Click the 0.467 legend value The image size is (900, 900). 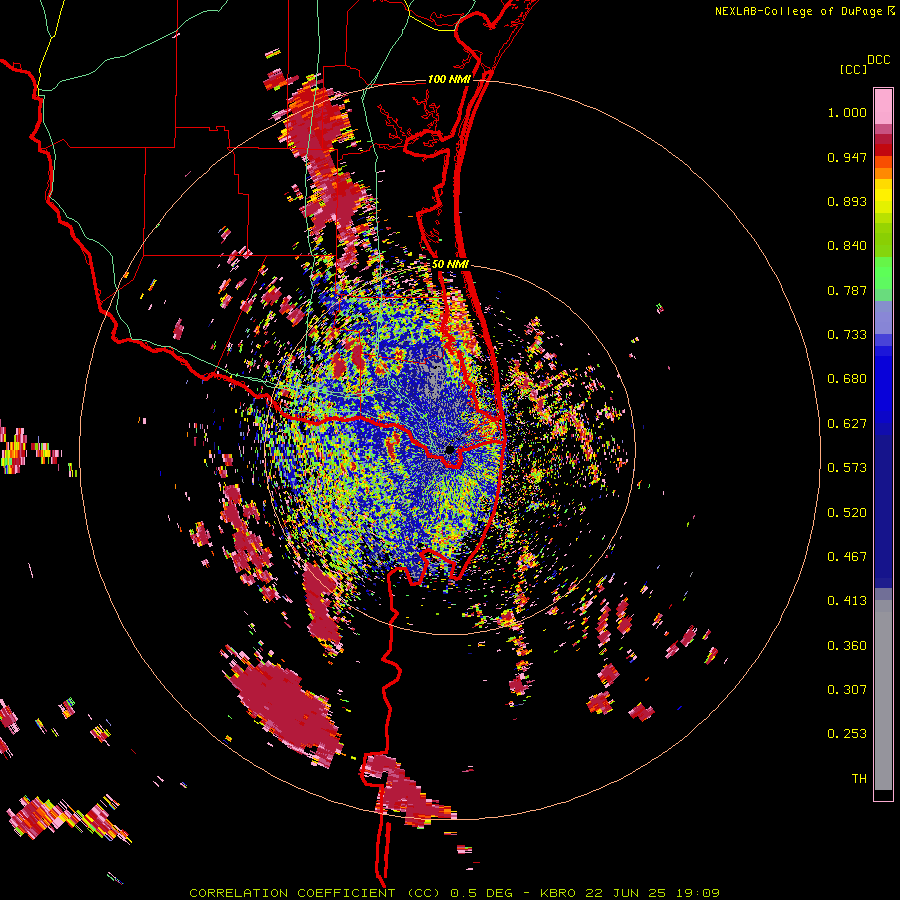pos(847,557)
